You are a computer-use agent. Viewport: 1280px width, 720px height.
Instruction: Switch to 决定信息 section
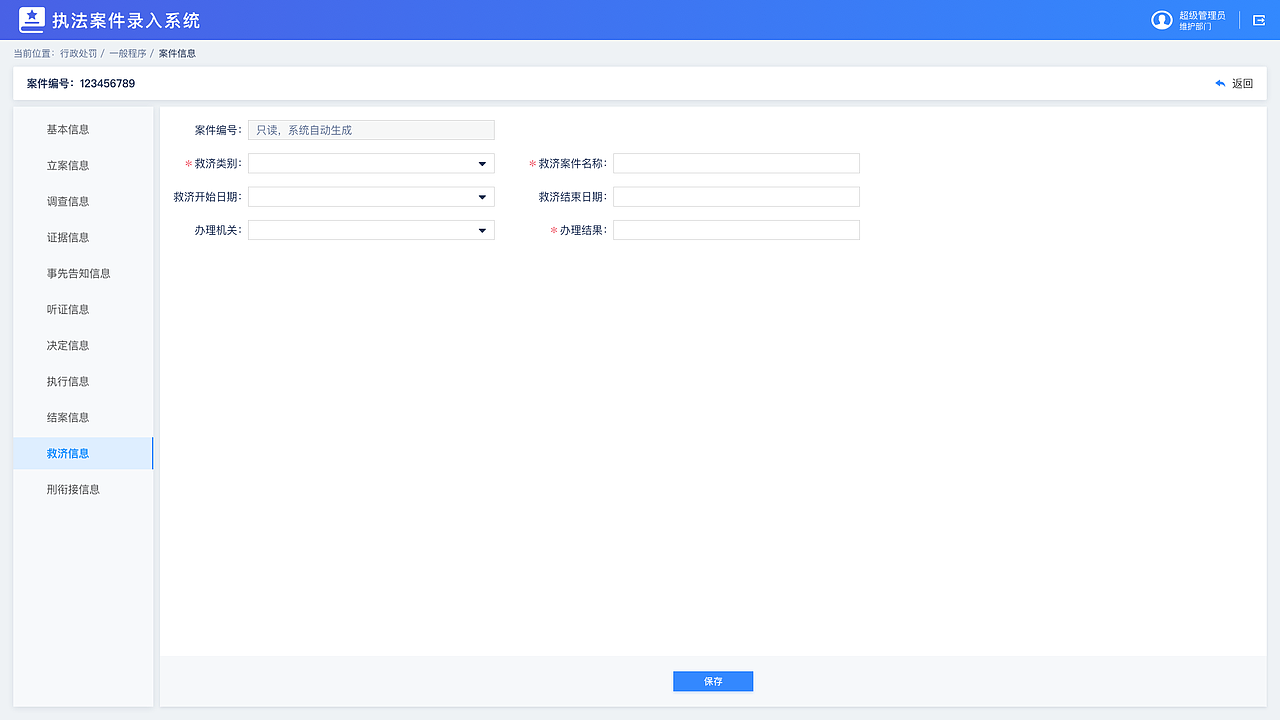tap(83, 345)
